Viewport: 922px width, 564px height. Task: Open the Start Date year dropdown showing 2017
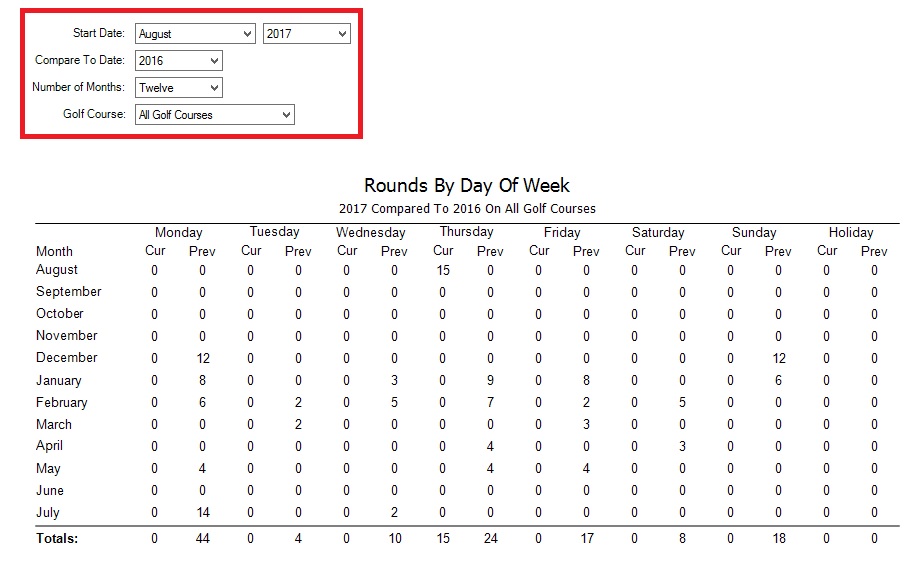307,34
